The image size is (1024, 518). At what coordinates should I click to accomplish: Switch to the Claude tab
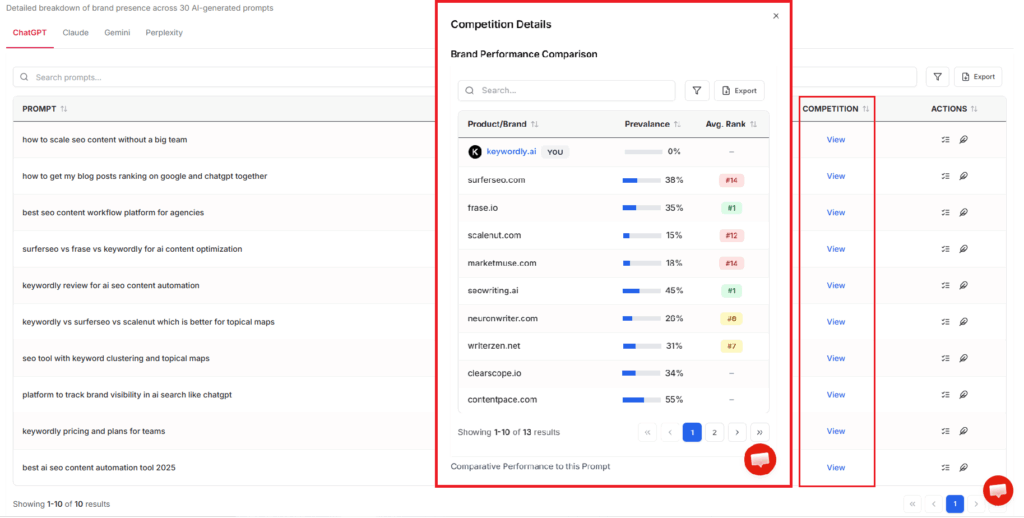tap(76, 33)
